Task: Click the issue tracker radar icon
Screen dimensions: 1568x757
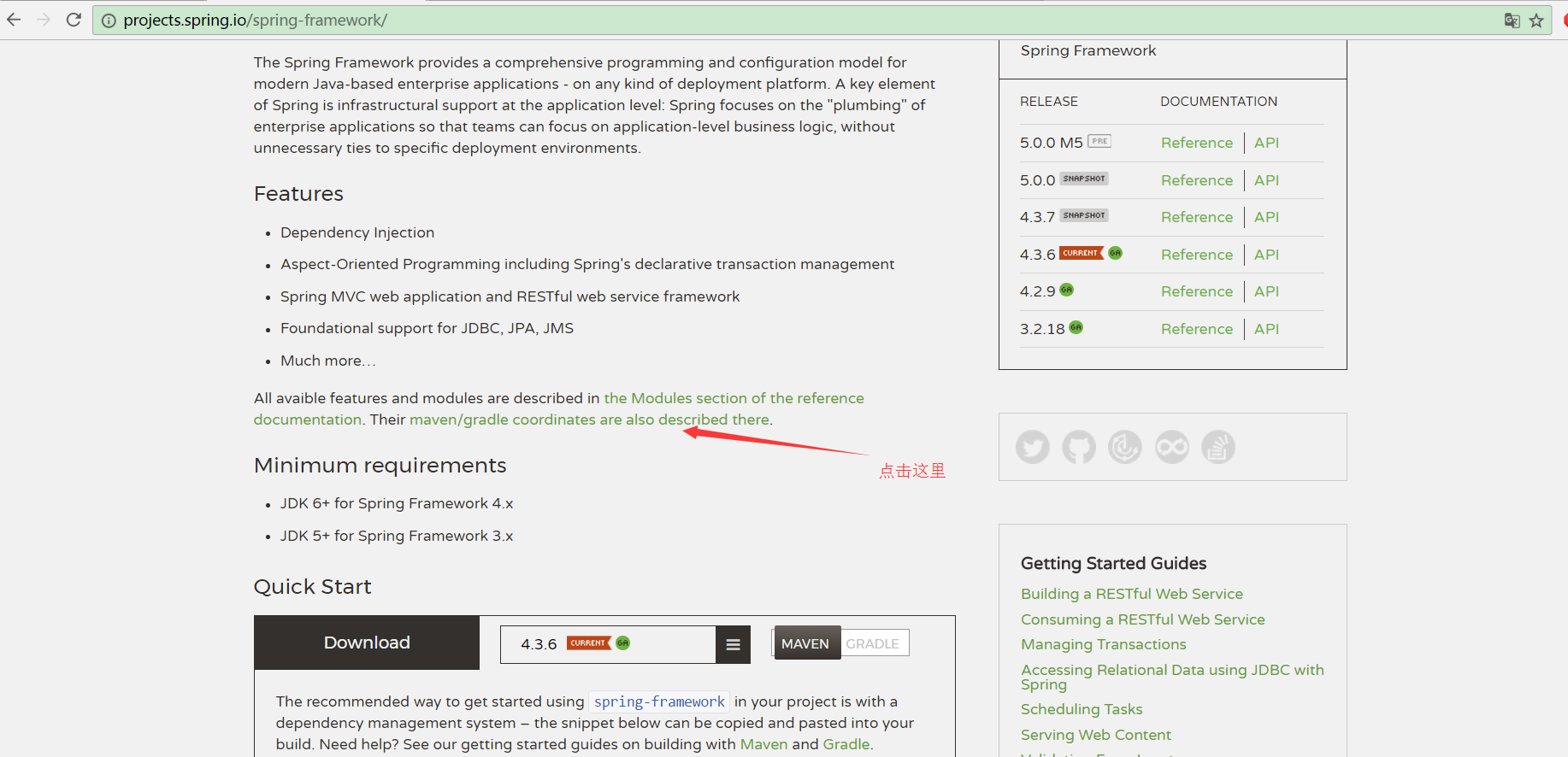Action: tap(1125, 447)
